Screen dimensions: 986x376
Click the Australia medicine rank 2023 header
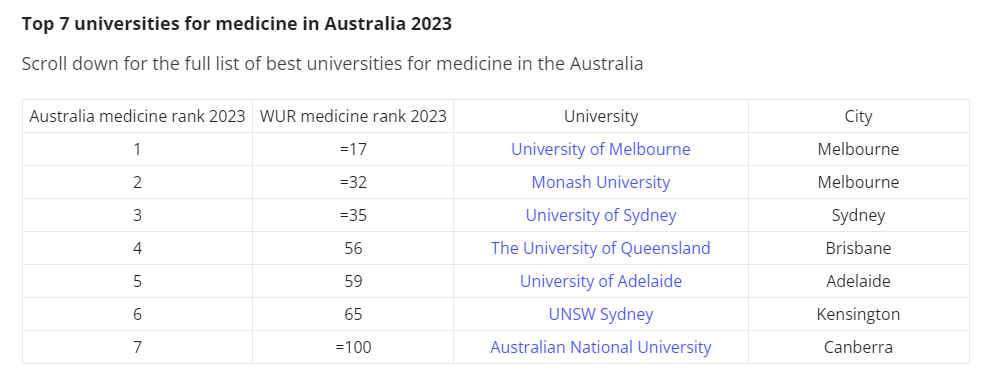(x=138, y=116)
